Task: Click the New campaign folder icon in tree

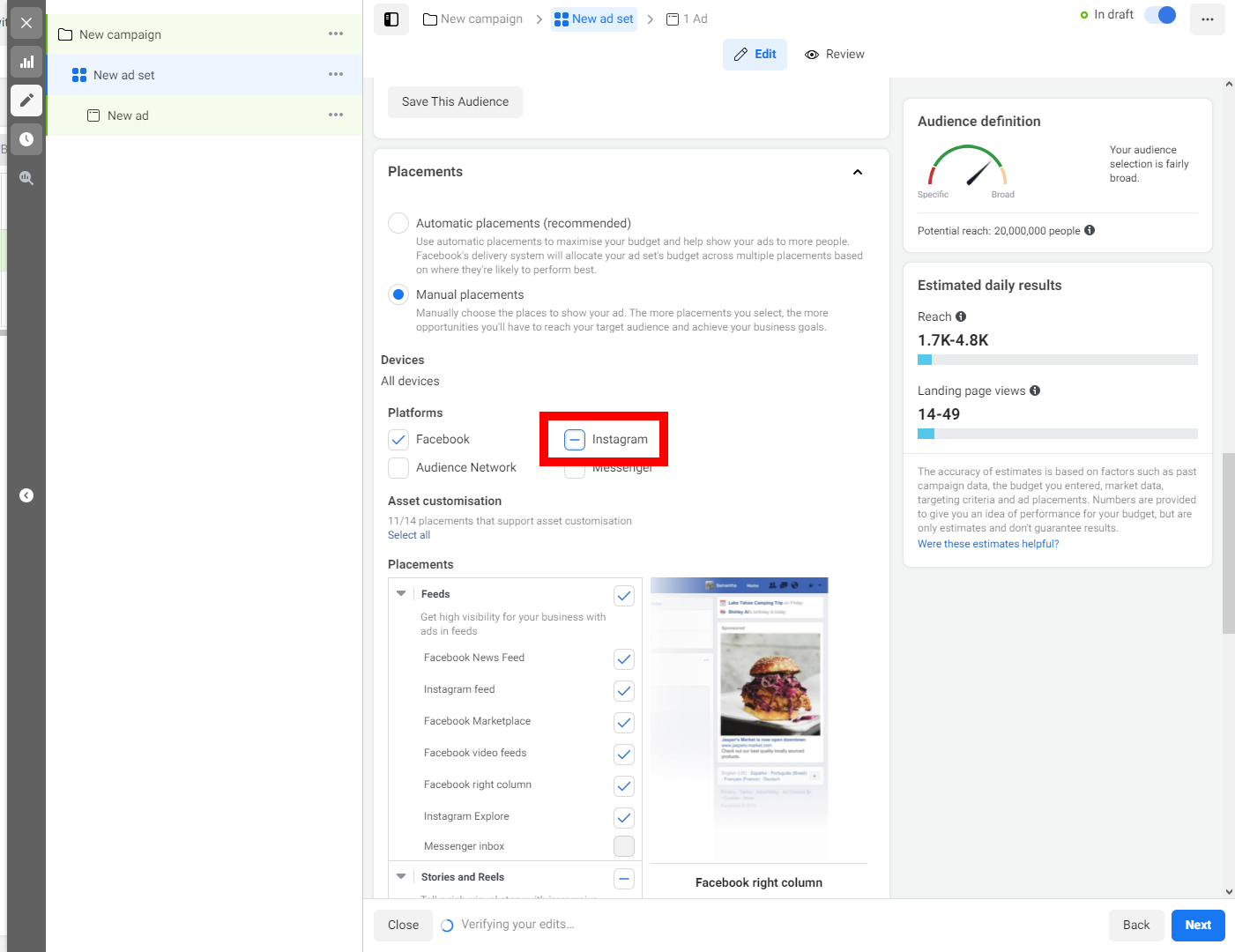Action: [x=65, y=34]
